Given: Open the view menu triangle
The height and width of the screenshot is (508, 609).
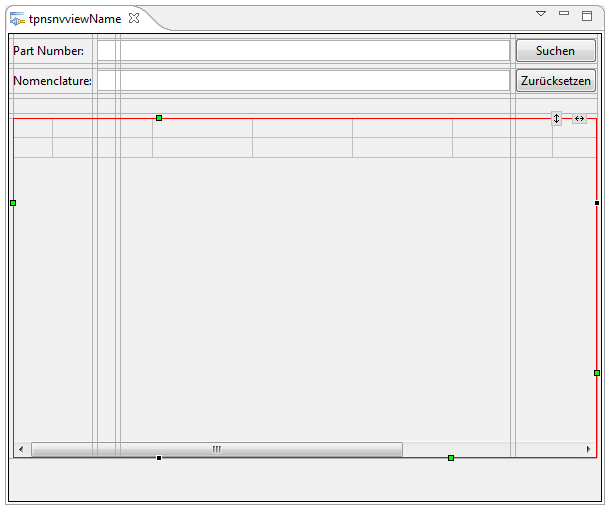Looking at the screenshot, I should (x=541, y=14).
